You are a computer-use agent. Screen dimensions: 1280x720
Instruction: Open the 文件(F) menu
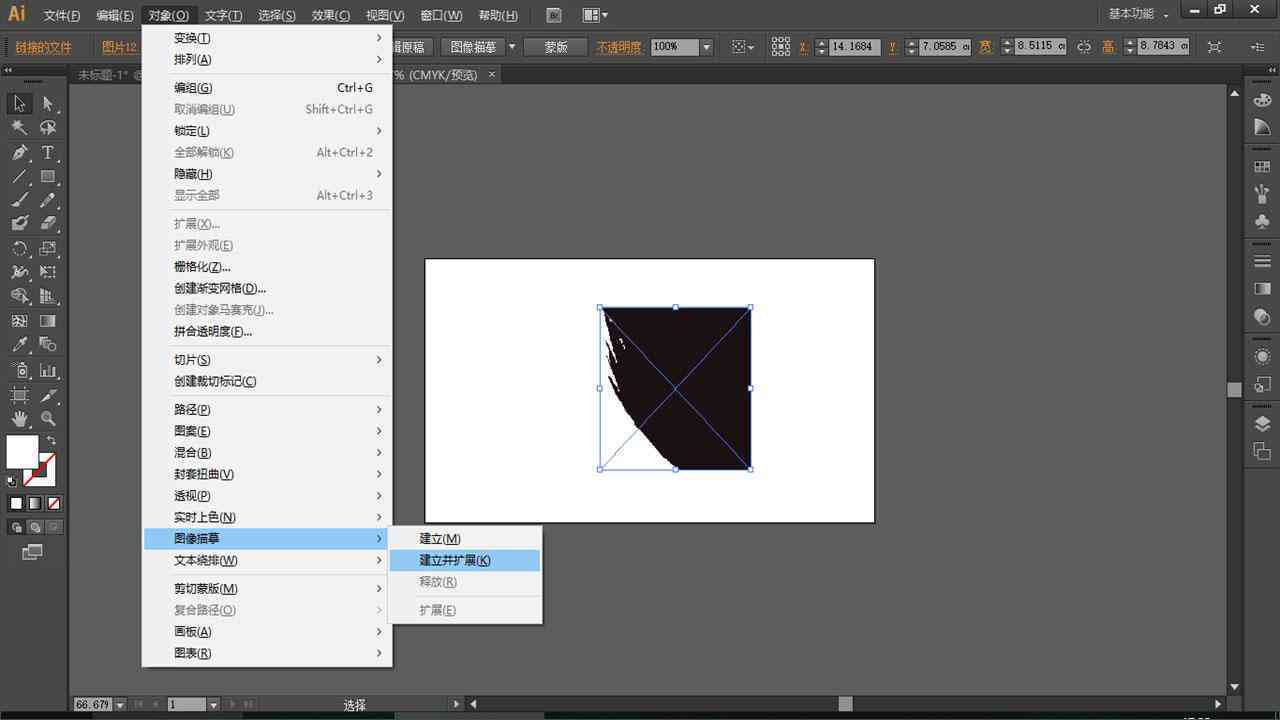pos(61,15)
